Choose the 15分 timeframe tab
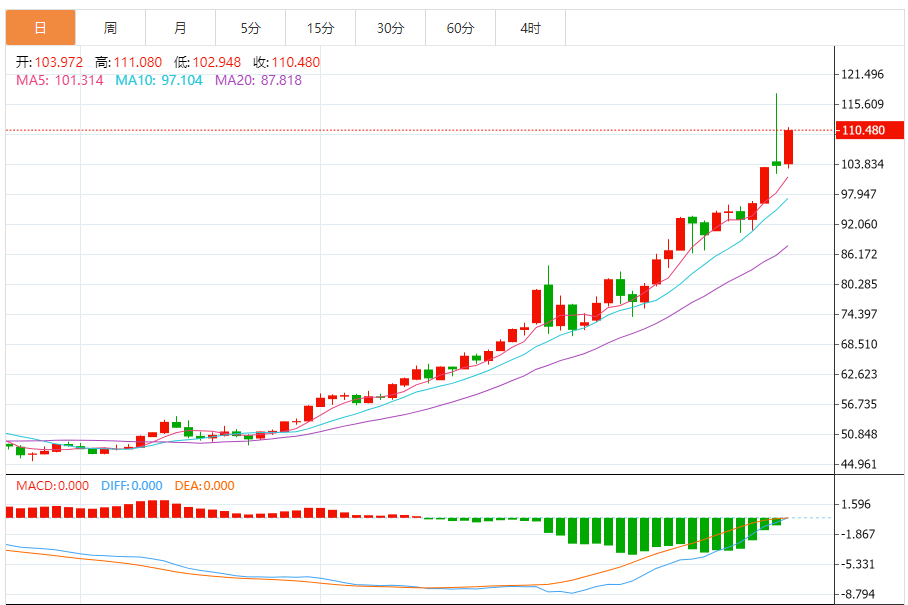This screenshot has height=605, width=908. click(320, 28)
